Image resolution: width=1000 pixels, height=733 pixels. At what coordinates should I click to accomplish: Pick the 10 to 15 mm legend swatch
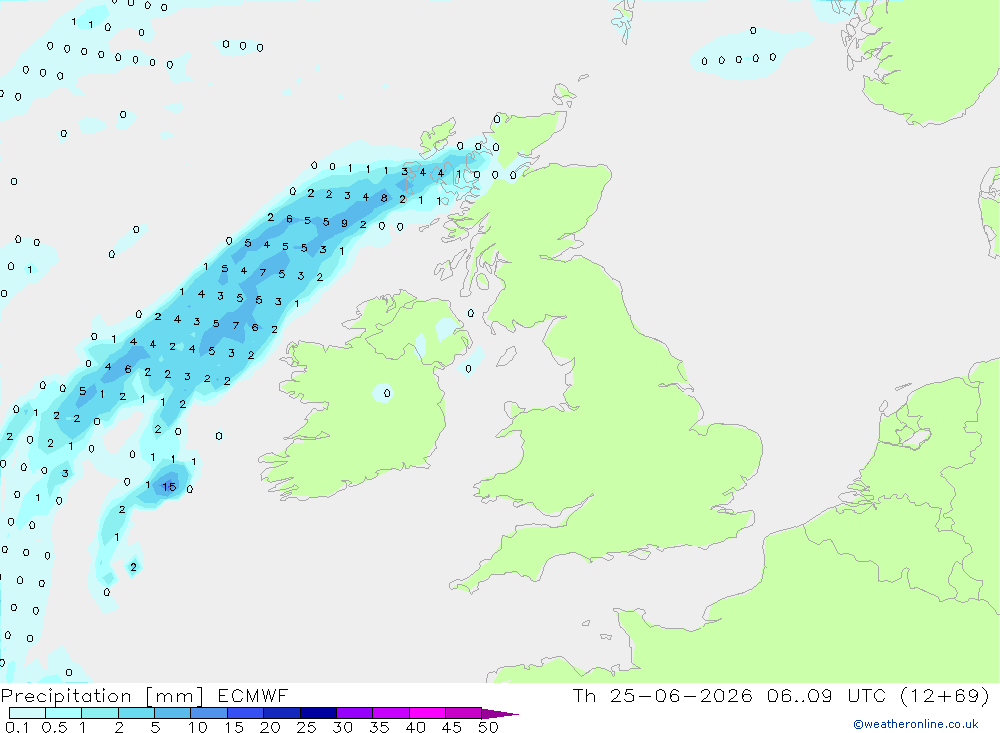click(x=209, y=713)
